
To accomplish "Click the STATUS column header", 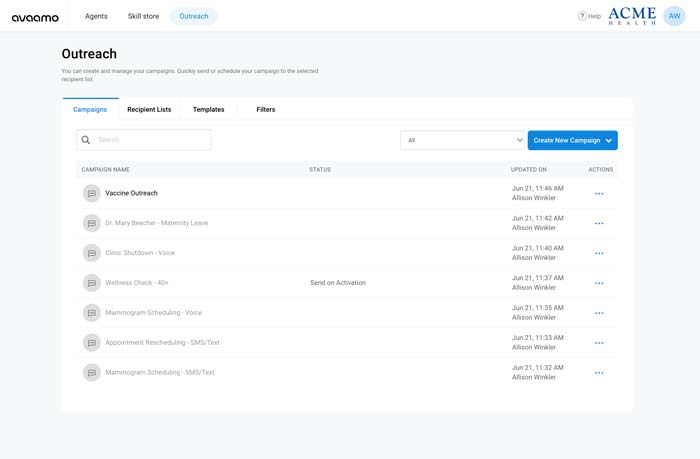I will 320,170.
